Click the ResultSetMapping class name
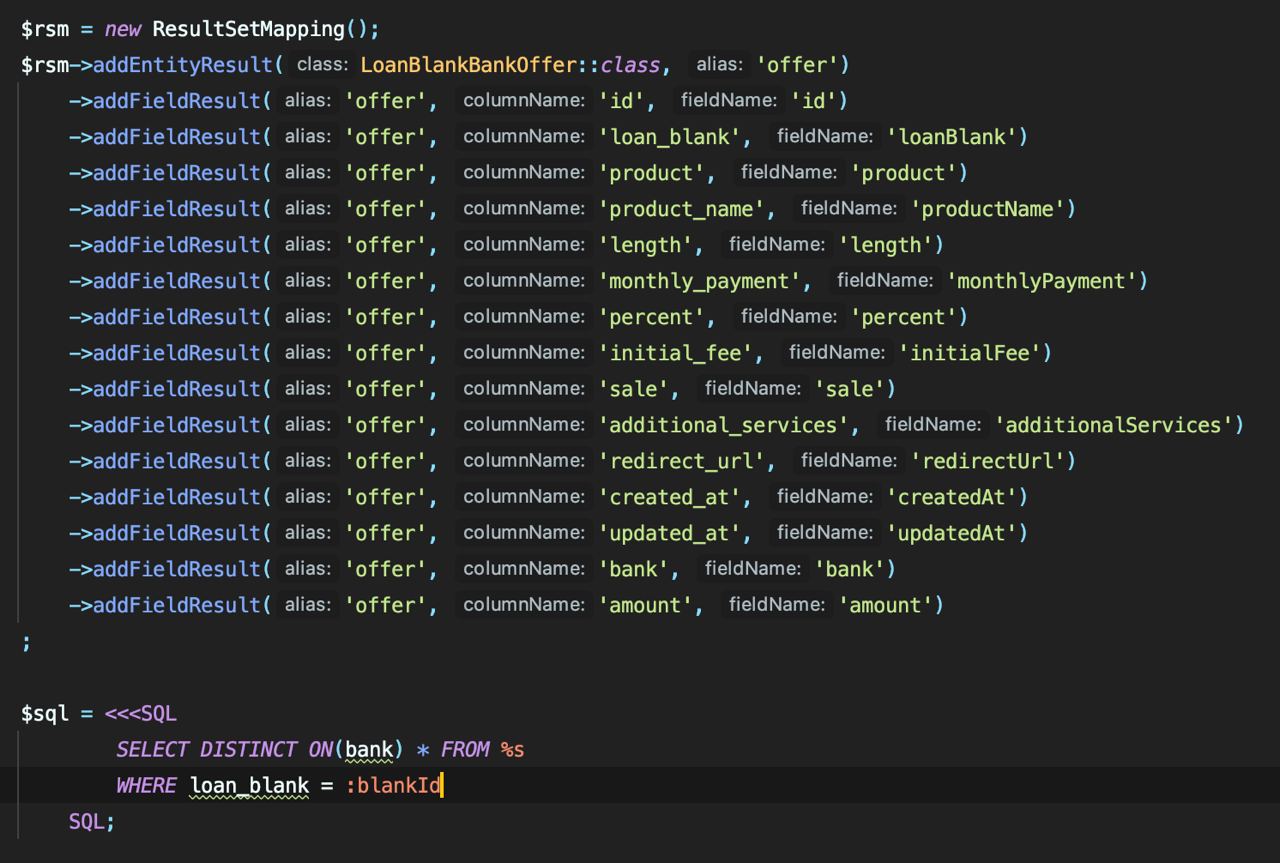The height and width of the screenshot is (863, 1280). [250, 29]
